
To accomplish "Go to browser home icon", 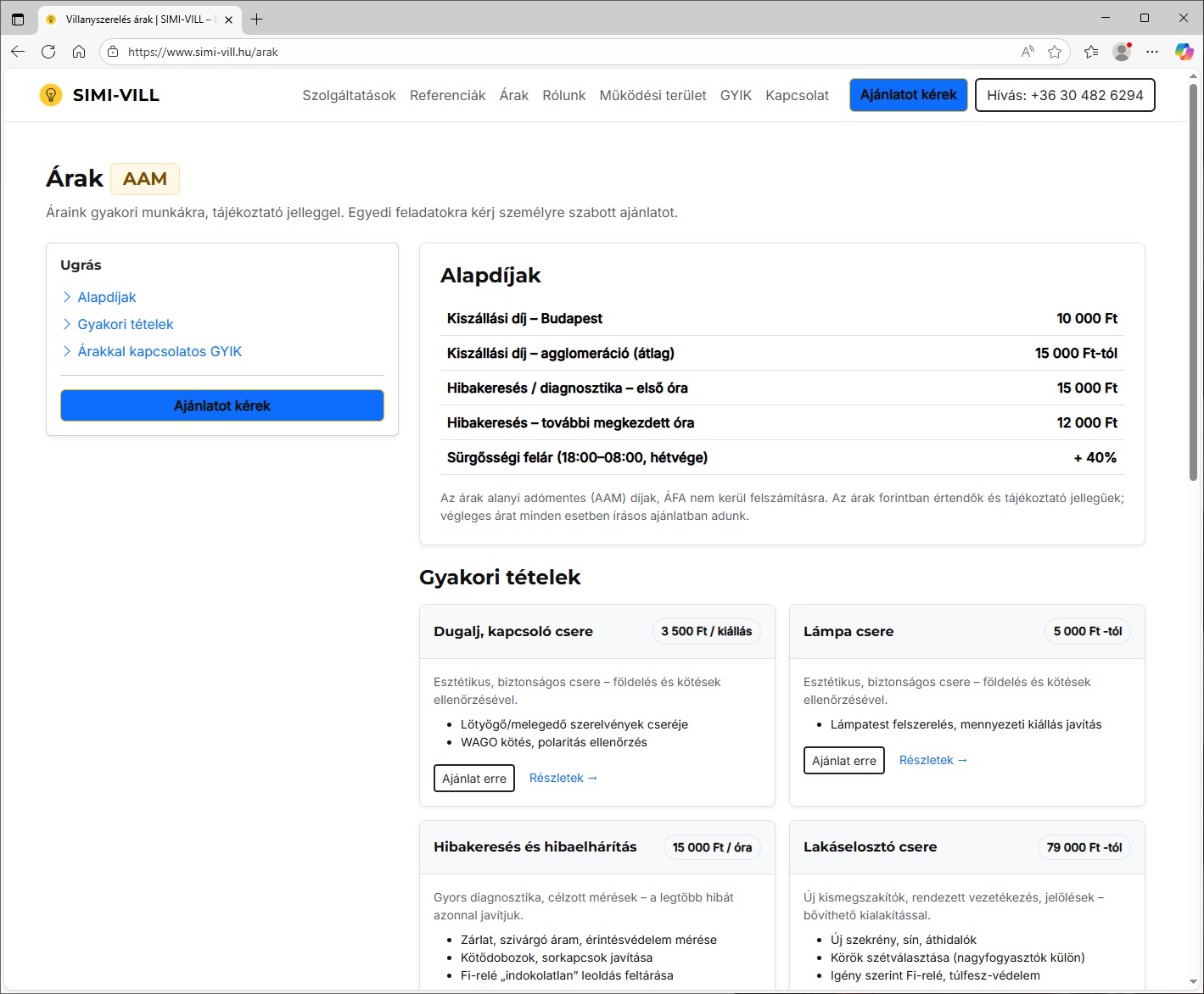I will 79,52.
